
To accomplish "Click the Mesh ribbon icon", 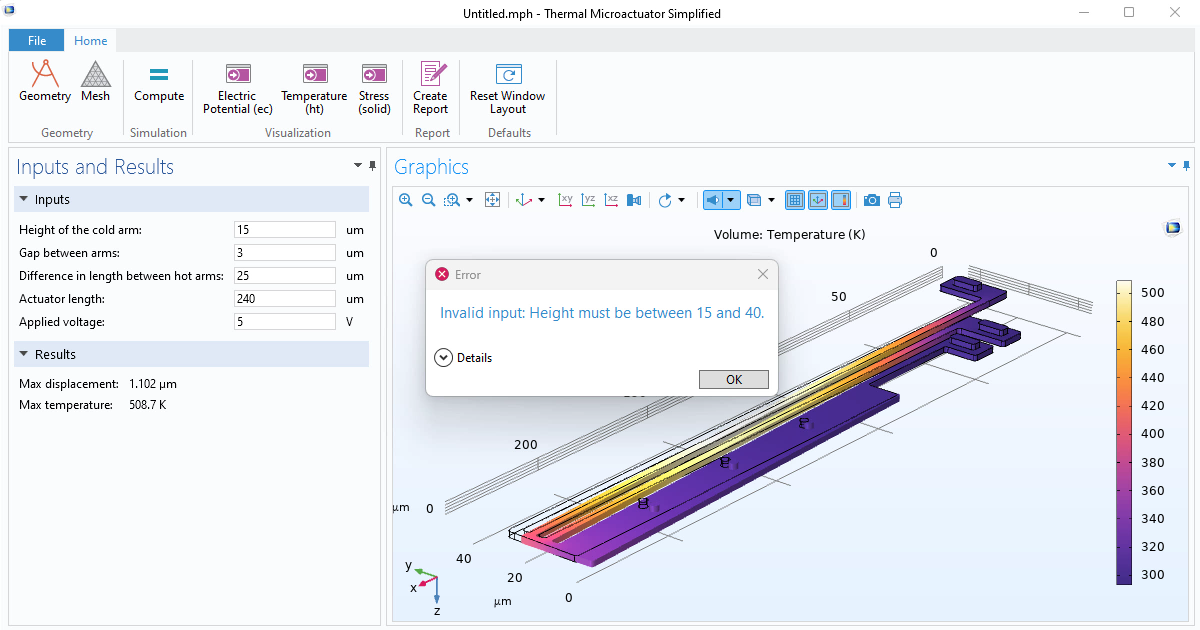I will [x=95, y=81].
